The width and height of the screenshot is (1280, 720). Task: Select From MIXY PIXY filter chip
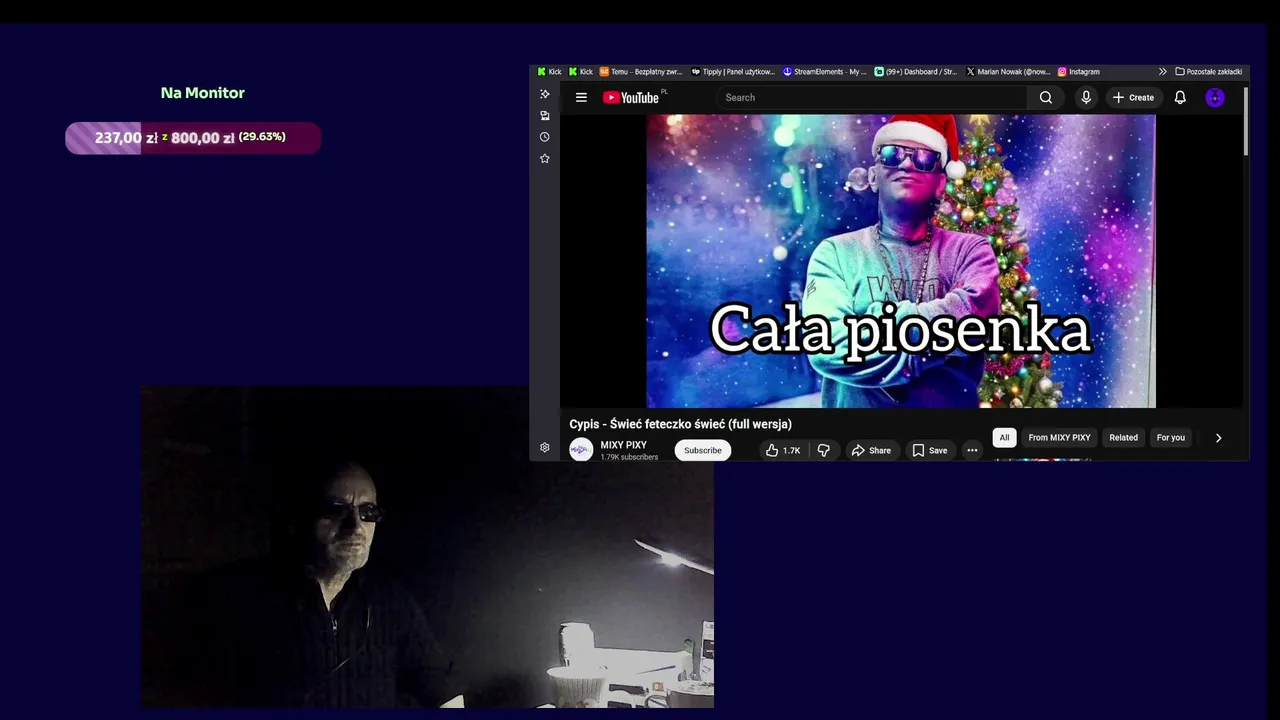(x=1059, y=437)
